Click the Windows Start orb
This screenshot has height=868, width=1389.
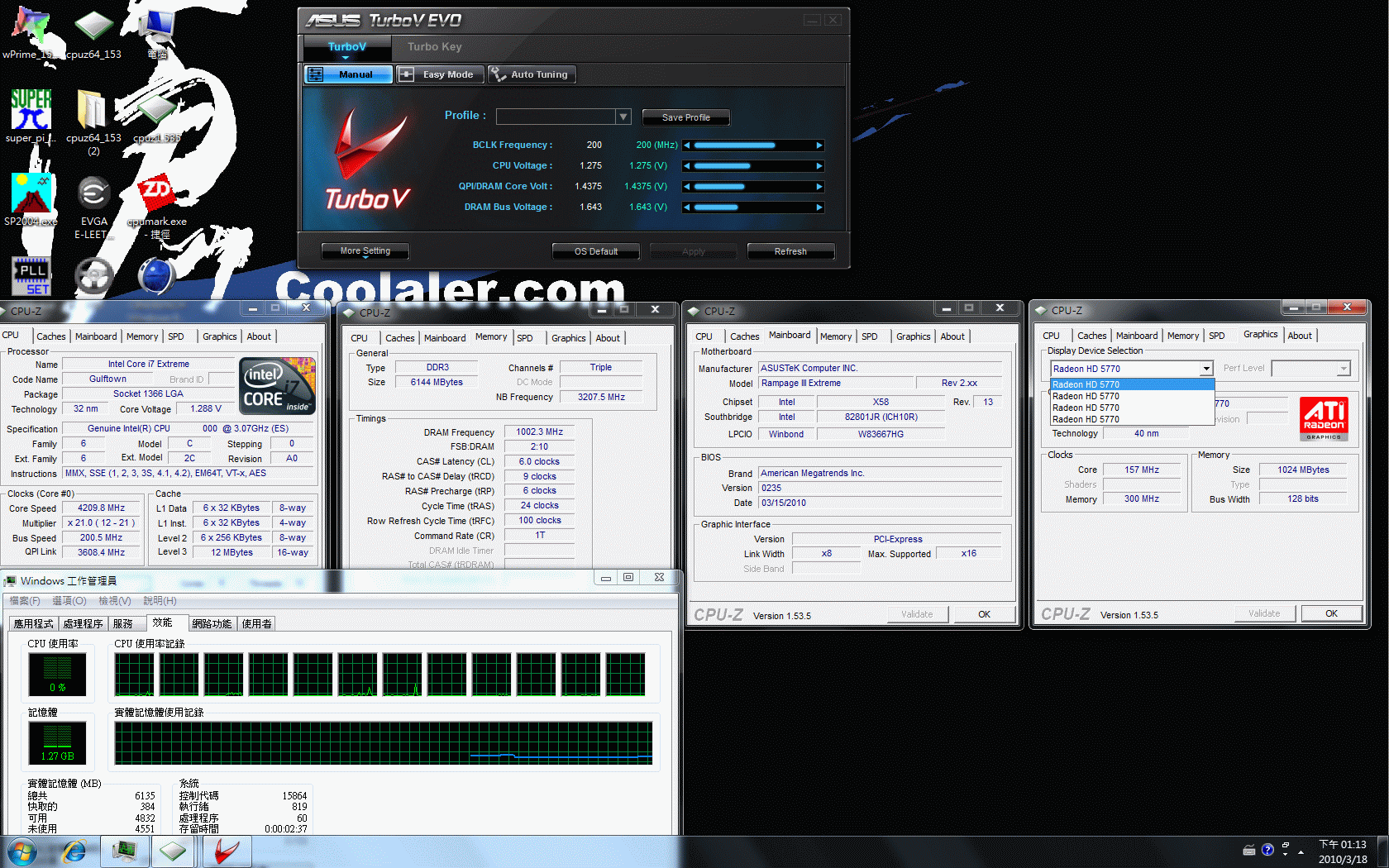(x=22, y=851)
